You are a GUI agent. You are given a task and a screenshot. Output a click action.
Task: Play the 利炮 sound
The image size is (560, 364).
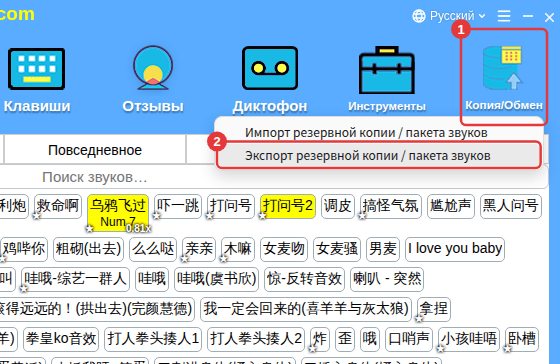coord(14,206)
